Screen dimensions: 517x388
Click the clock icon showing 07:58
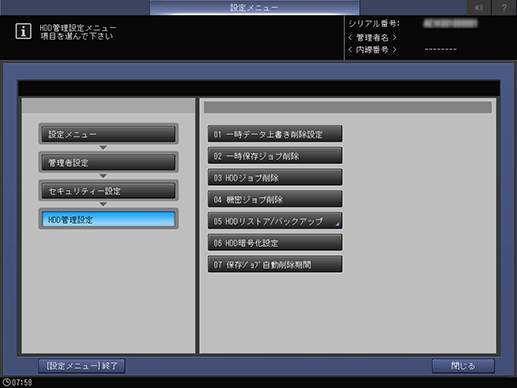point(7,382)
